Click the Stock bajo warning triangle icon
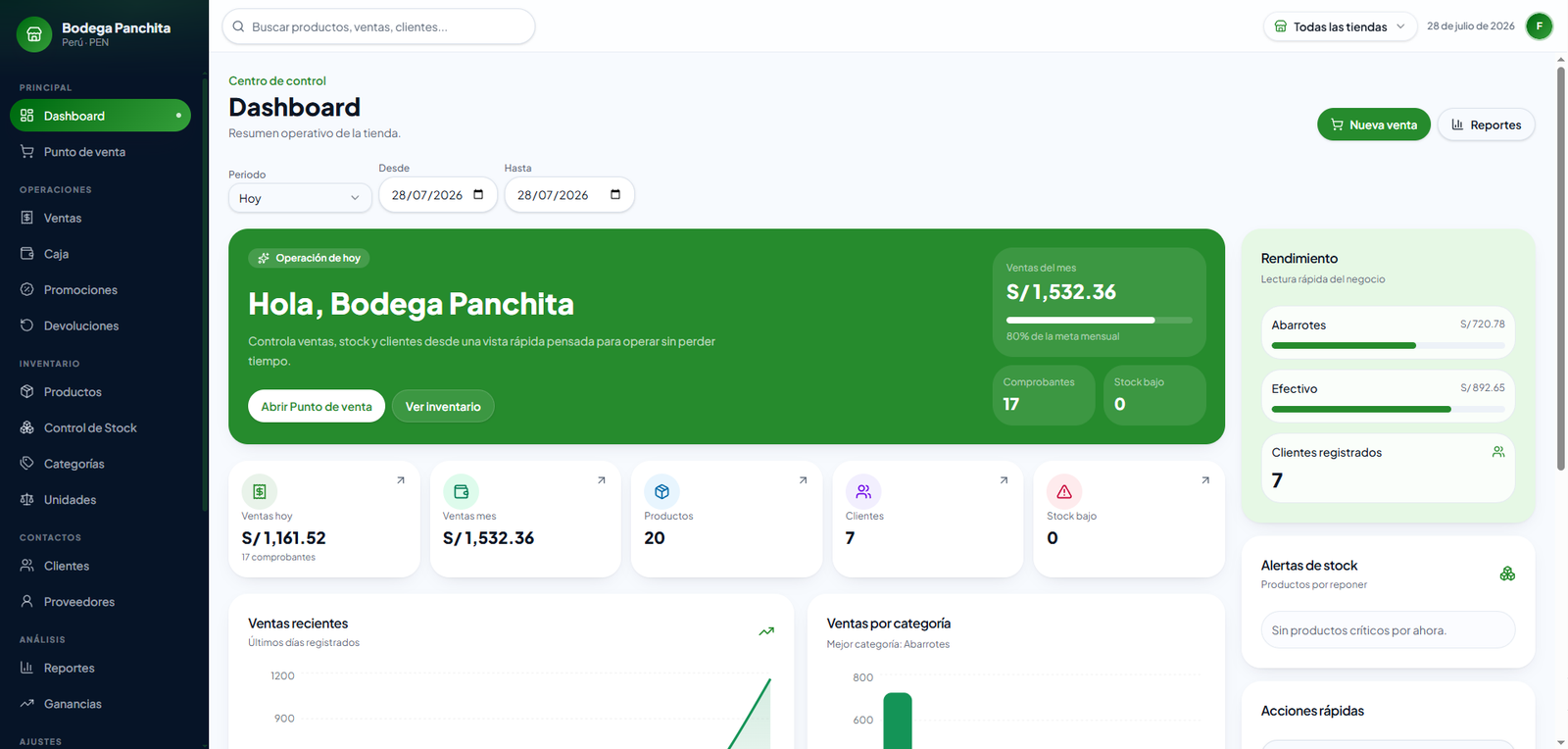This screenshot has width=1568, height=749. (x=1064, y=491)
